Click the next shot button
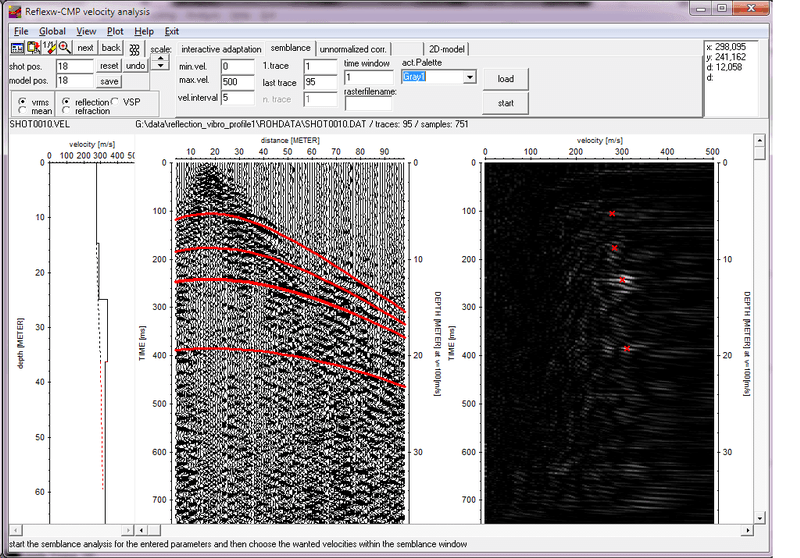Screen dimensions: 800x558 (x=85, y=48)
